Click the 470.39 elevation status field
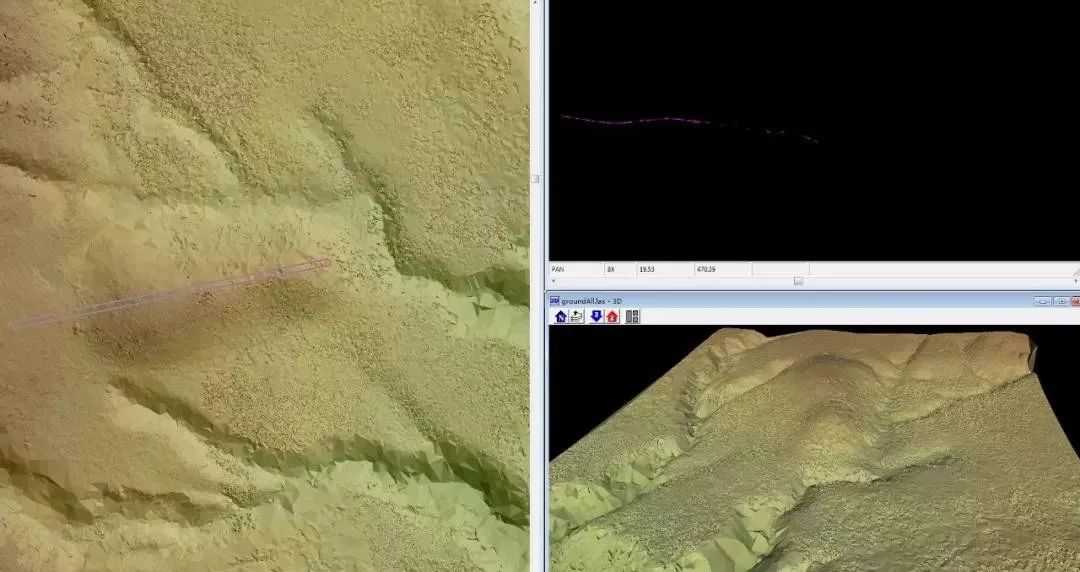This screenshot has height=572, width=1080. [722, 269]
